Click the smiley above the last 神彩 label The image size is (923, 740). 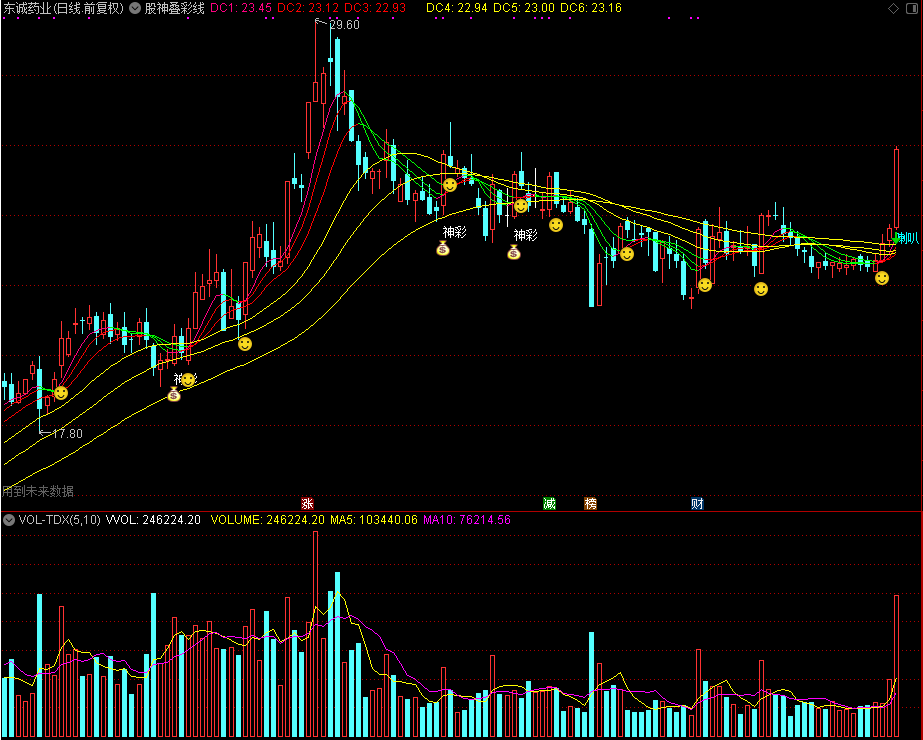(521, 206)
